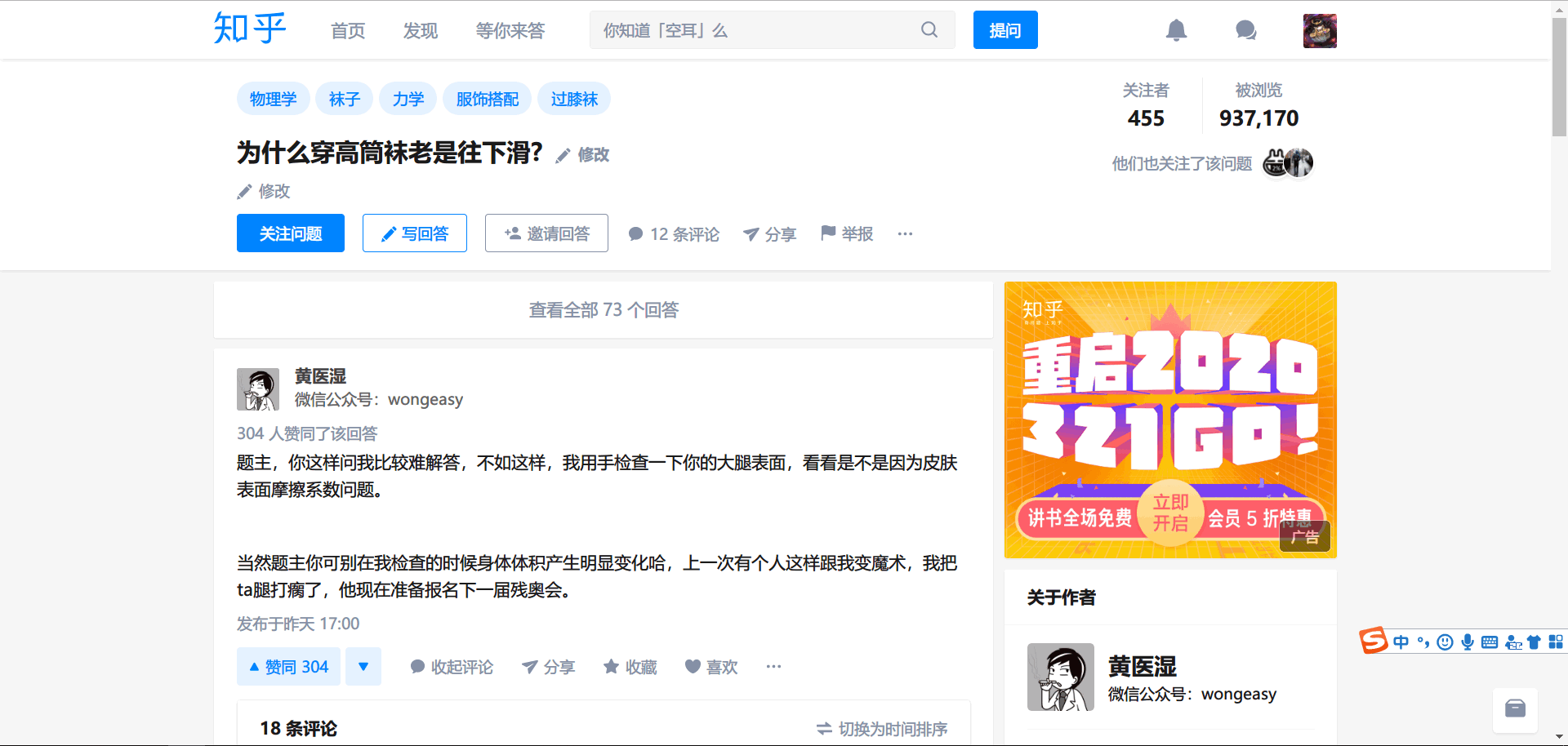Open more options ellipsis under answer
The height and width of the screenshot is (746, 1568).
(x=773, y=667)
